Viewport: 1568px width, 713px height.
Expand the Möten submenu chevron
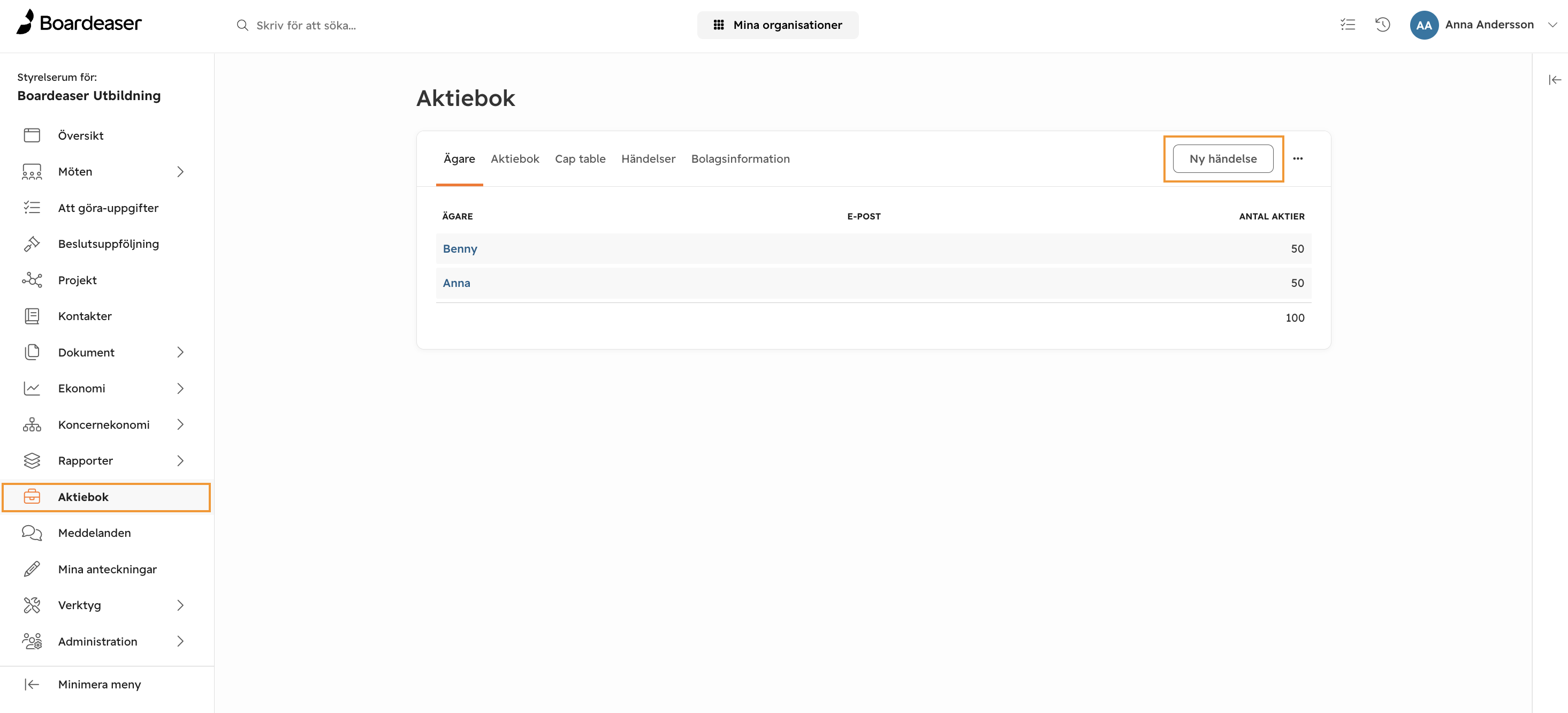click(180, 172)
